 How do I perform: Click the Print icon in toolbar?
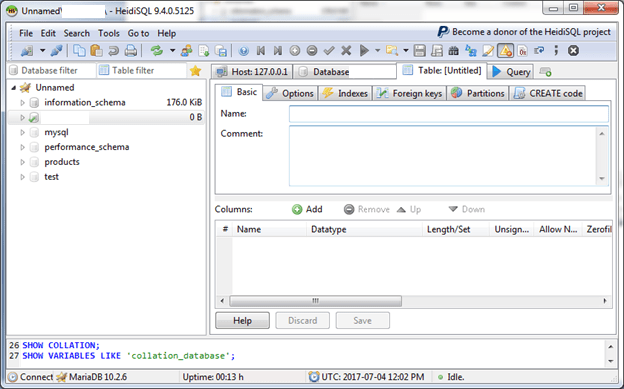(x=131, y=51)
